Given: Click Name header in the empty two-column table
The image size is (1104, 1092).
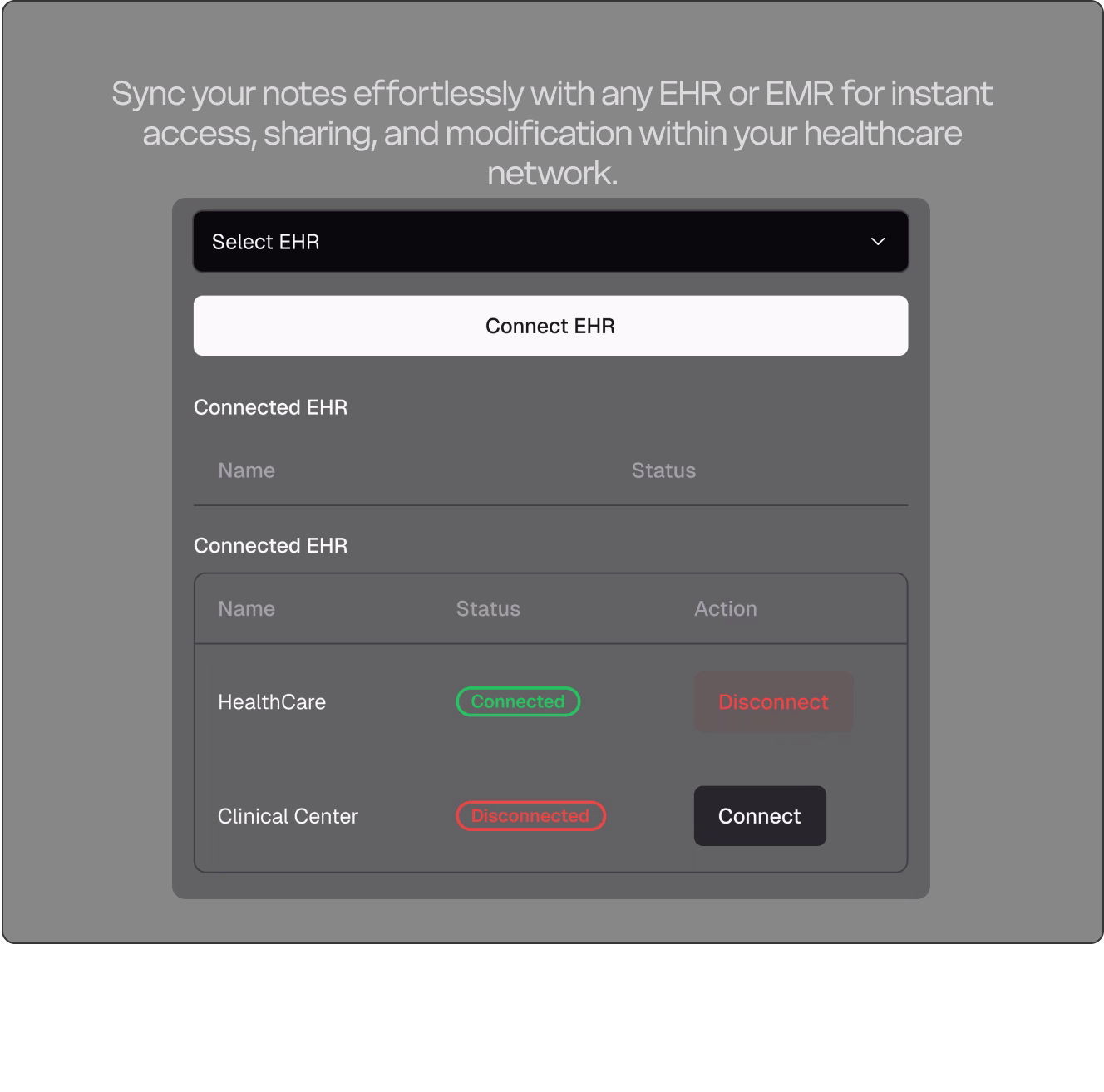Looking at the screenshot, I should click(246, 470).
